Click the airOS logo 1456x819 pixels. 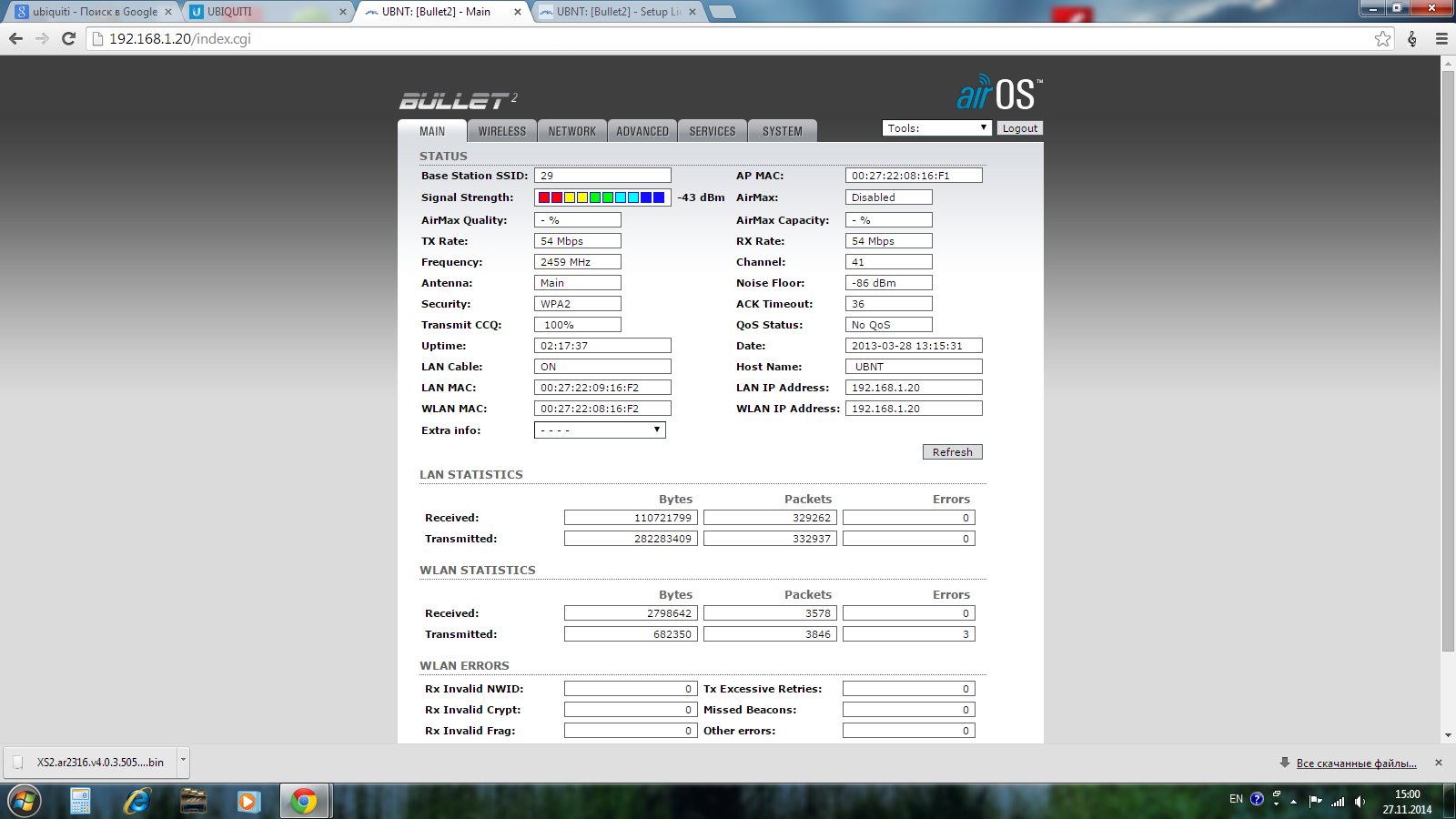pos(999,93)
